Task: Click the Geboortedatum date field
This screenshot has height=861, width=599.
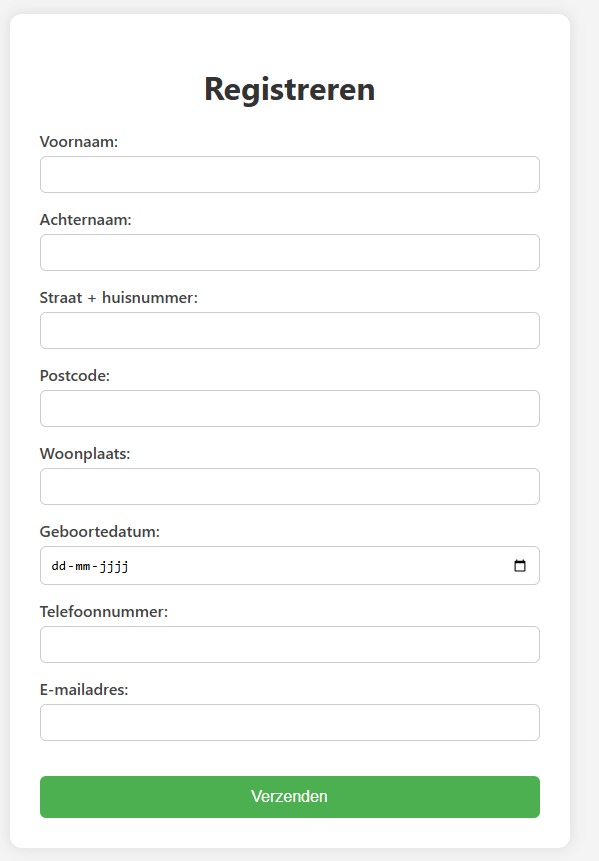Action: [290, 566]
